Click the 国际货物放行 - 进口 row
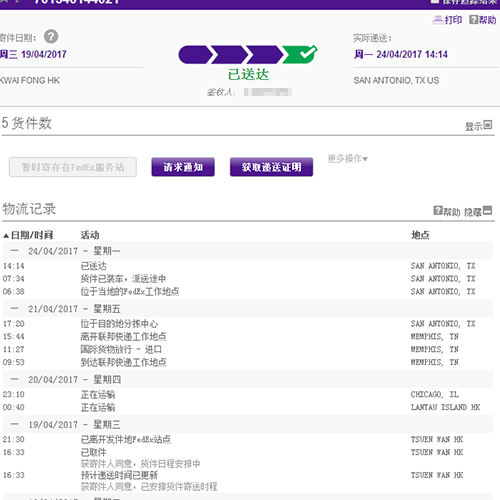The width and height of the screenshot is (500, 500). coord(248,349)
